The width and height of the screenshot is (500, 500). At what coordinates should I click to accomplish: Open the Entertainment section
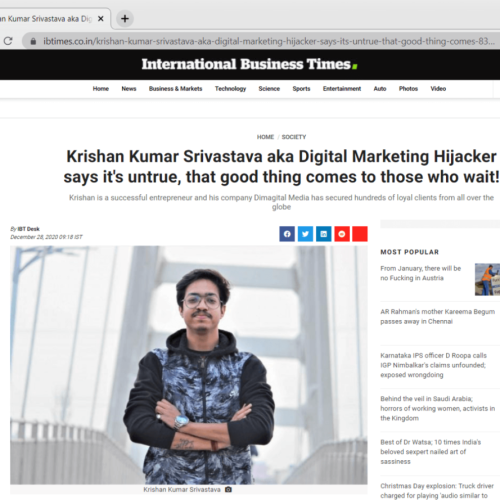coord(342,89)
